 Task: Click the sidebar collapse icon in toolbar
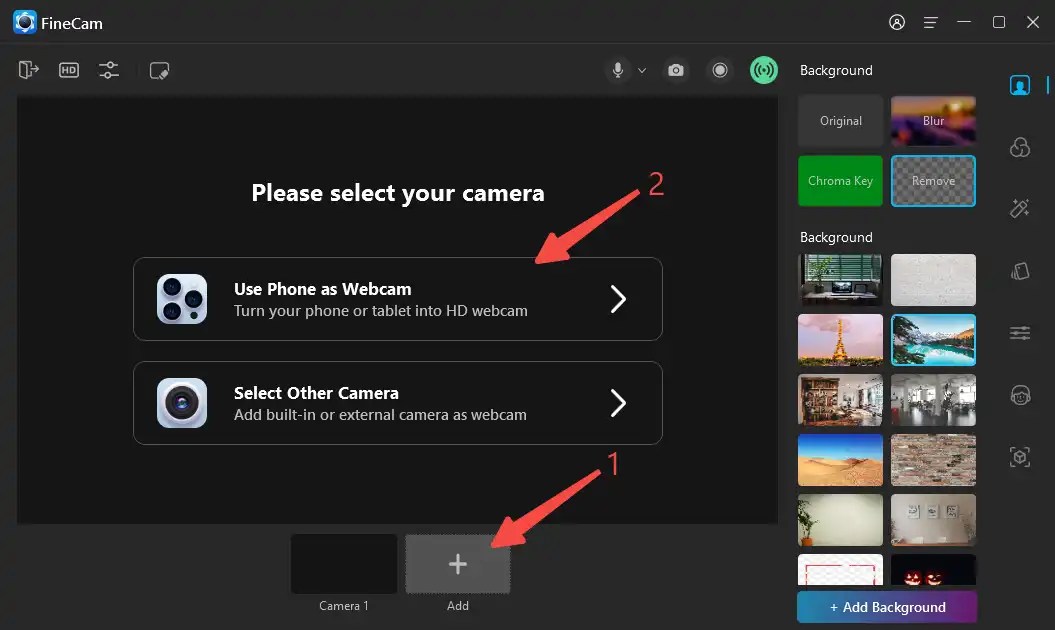point(28,70)
